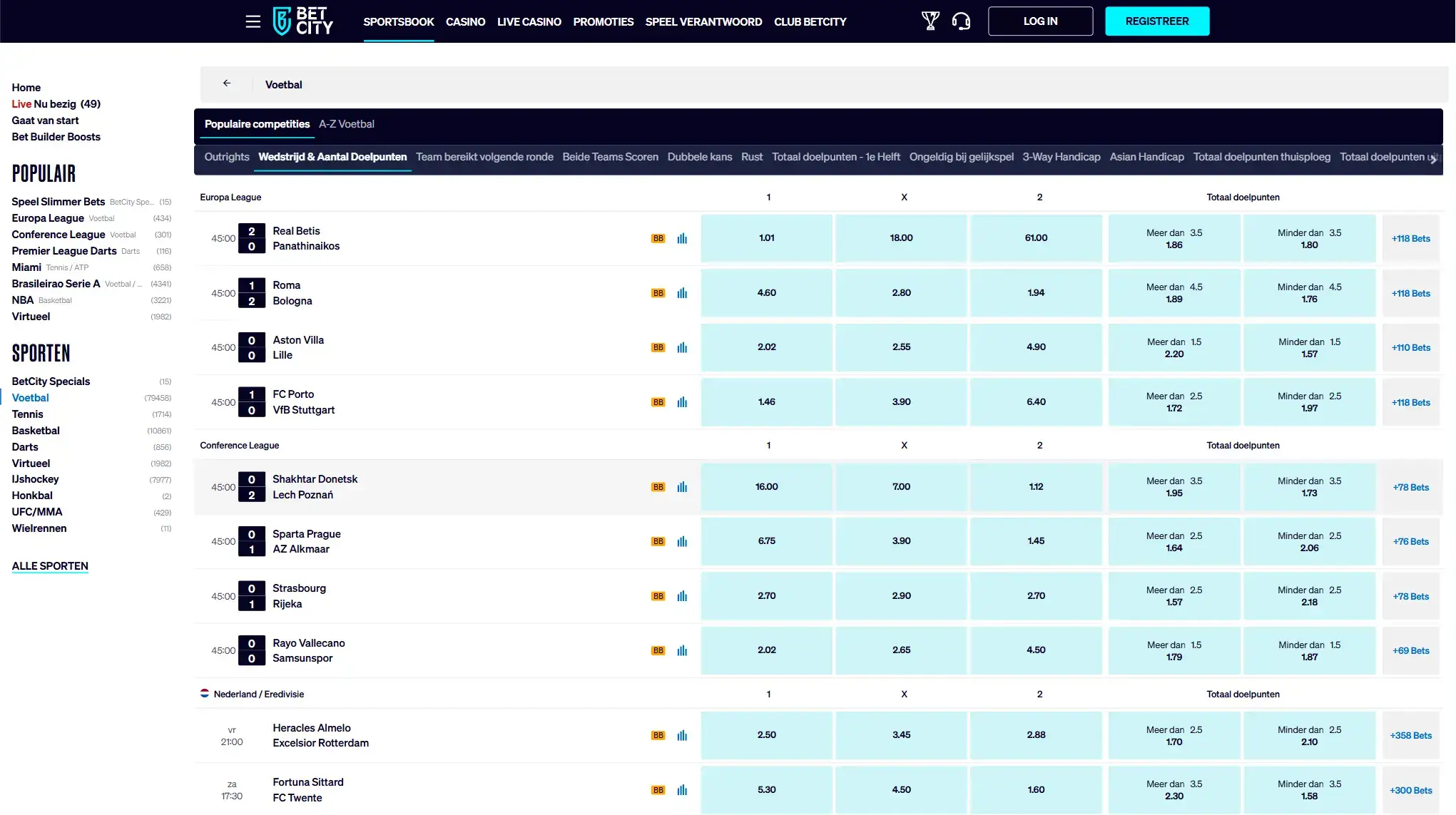Viewport: 1456px width, 815px height.
Task: Open the hamburger menu icon
Action: coord(253,21)
